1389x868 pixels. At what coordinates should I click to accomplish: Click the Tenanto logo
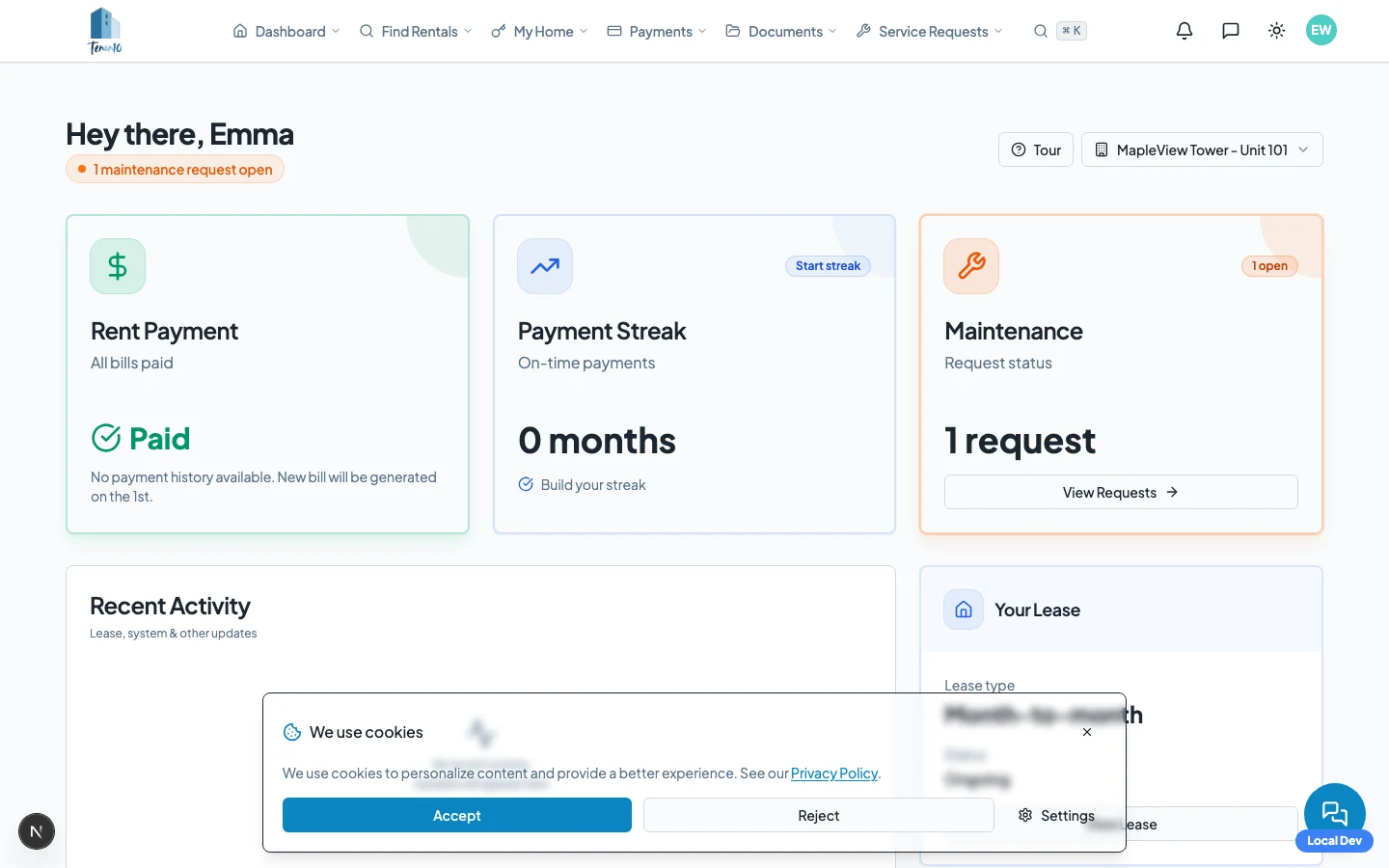tap(104, 31)
